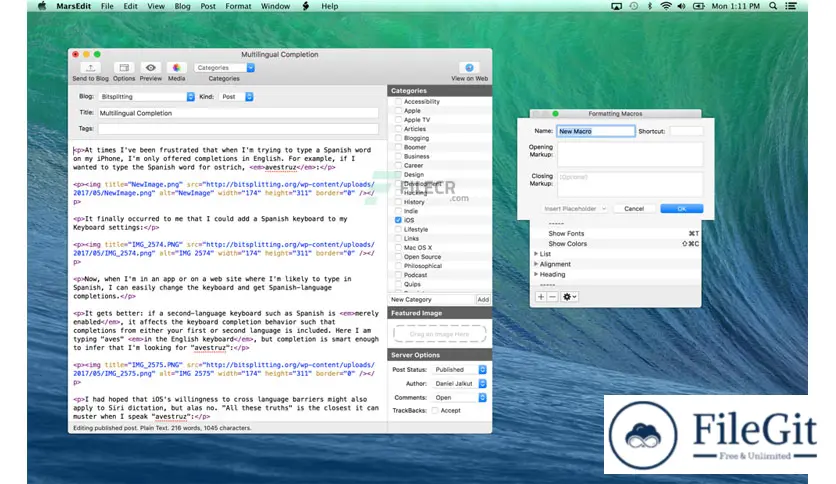
Task: Select Show Colors in macros list
Action: [x=567, y=244]
